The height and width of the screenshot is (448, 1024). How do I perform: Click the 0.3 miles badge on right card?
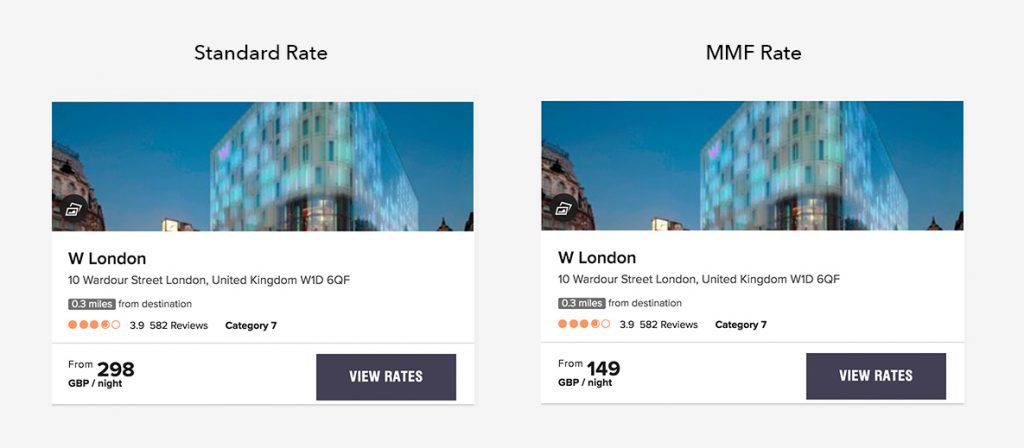click(x=582, y=304)
